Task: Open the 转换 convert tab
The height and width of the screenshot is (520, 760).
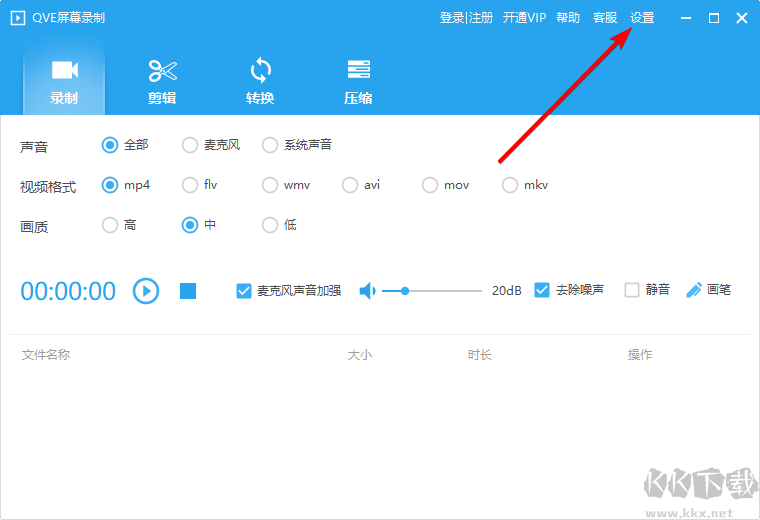Action: coord(260,82)
